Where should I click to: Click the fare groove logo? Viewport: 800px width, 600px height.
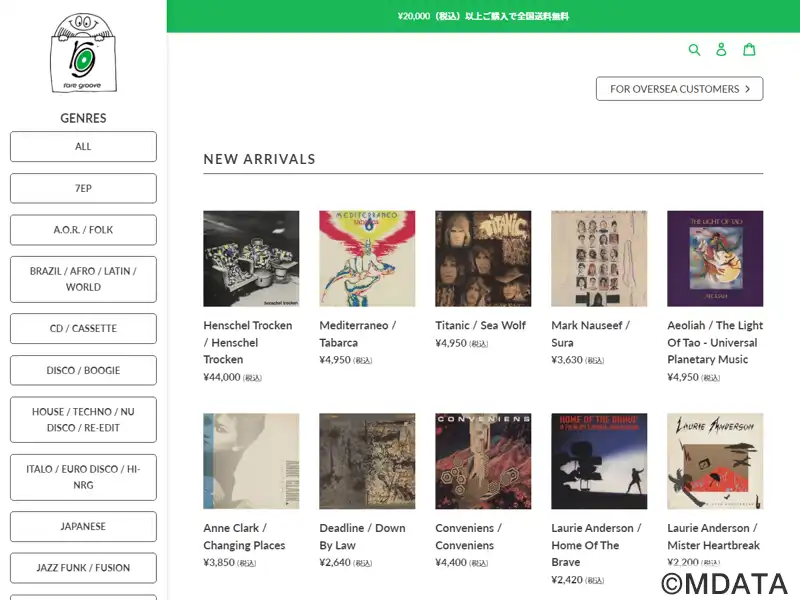tap(83, 54)
